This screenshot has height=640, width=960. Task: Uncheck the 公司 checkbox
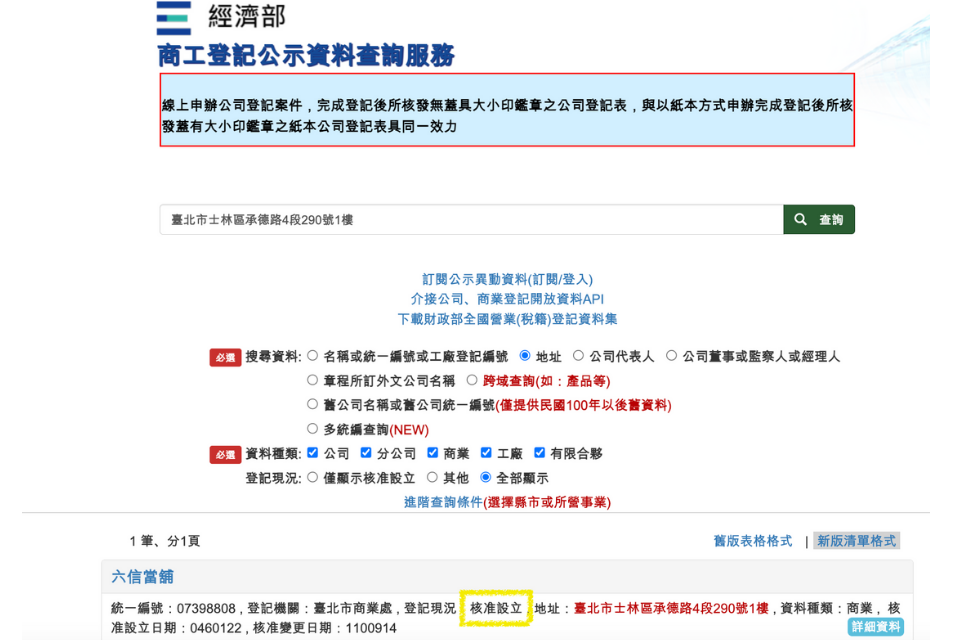313,453
